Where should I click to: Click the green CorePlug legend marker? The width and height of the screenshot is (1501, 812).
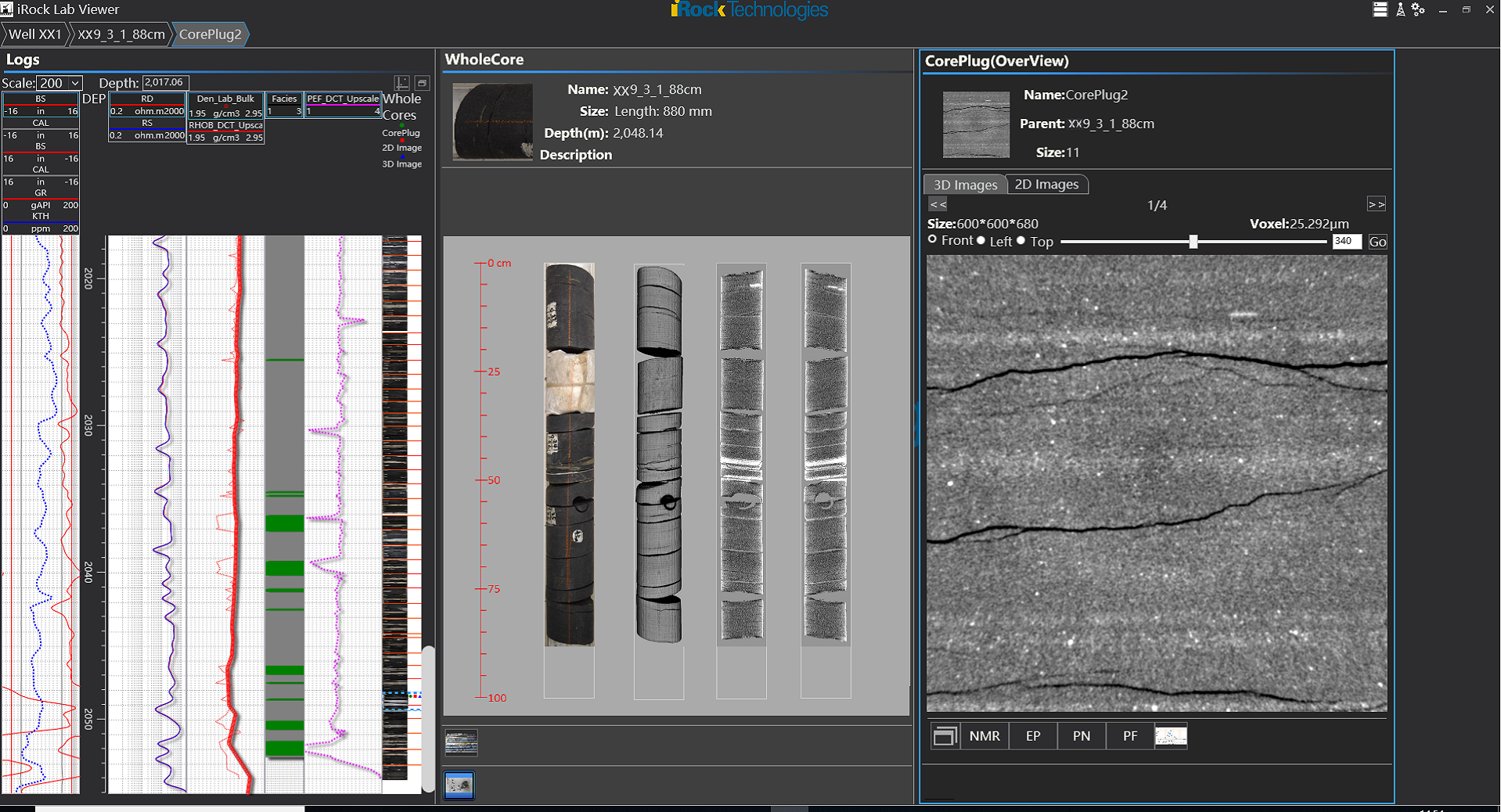pos(402,125)
